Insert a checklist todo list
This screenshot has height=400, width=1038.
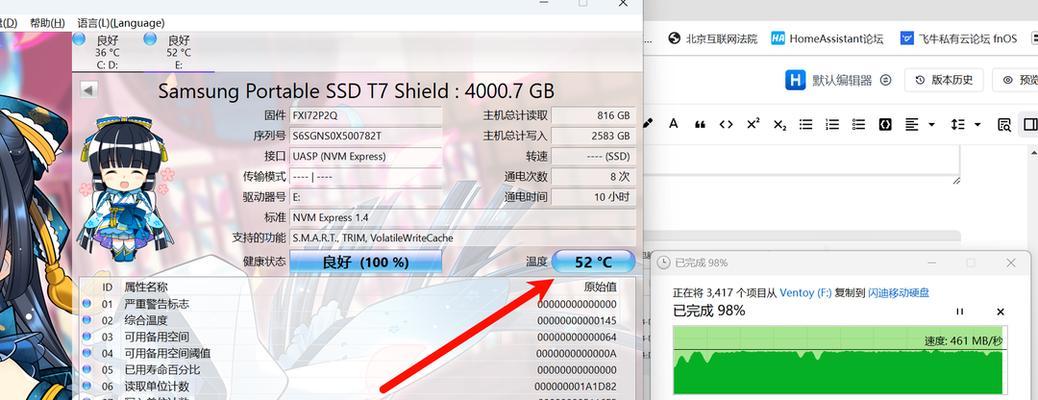(859, 125)
